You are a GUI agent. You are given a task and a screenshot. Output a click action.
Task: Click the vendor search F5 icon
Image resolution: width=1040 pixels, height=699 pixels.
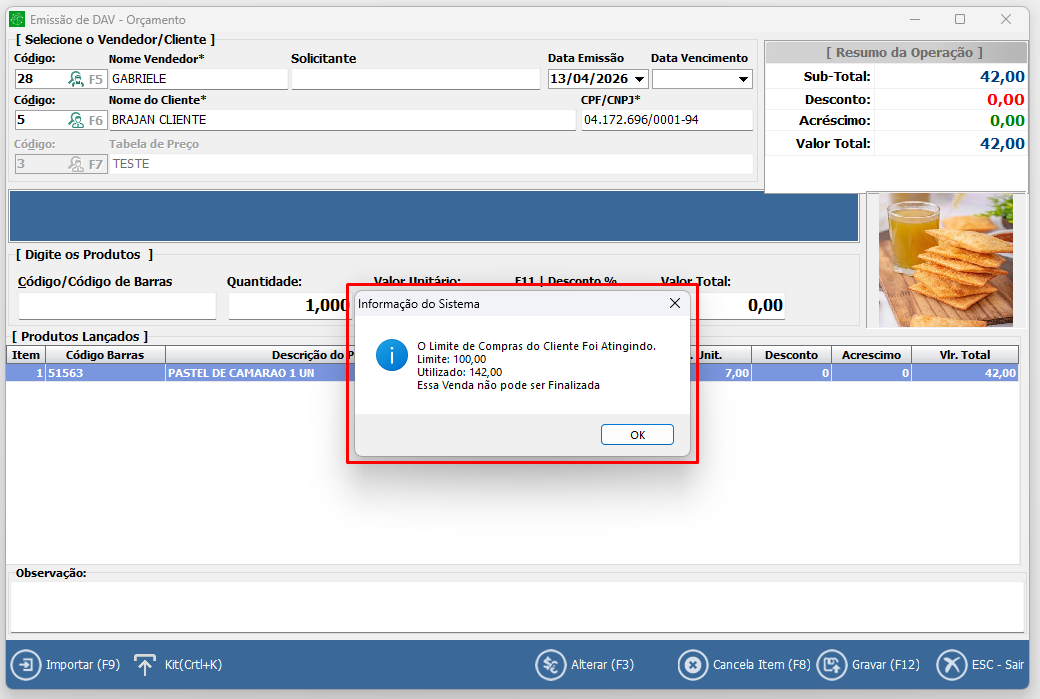click(76, 79)
